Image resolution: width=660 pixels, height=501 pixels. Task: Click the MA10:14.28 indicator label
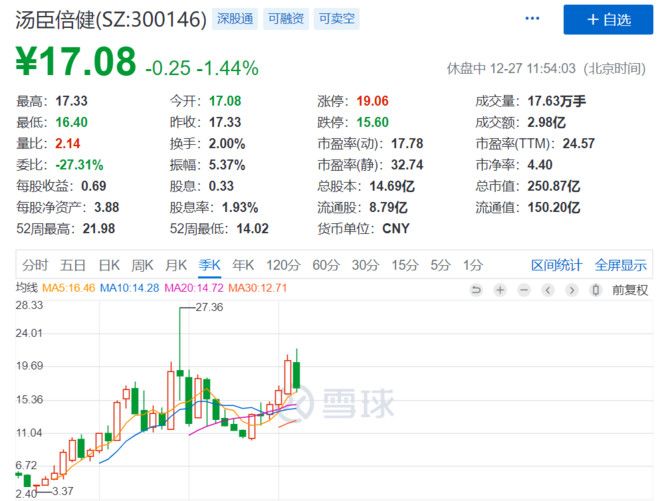coord(130,288)
